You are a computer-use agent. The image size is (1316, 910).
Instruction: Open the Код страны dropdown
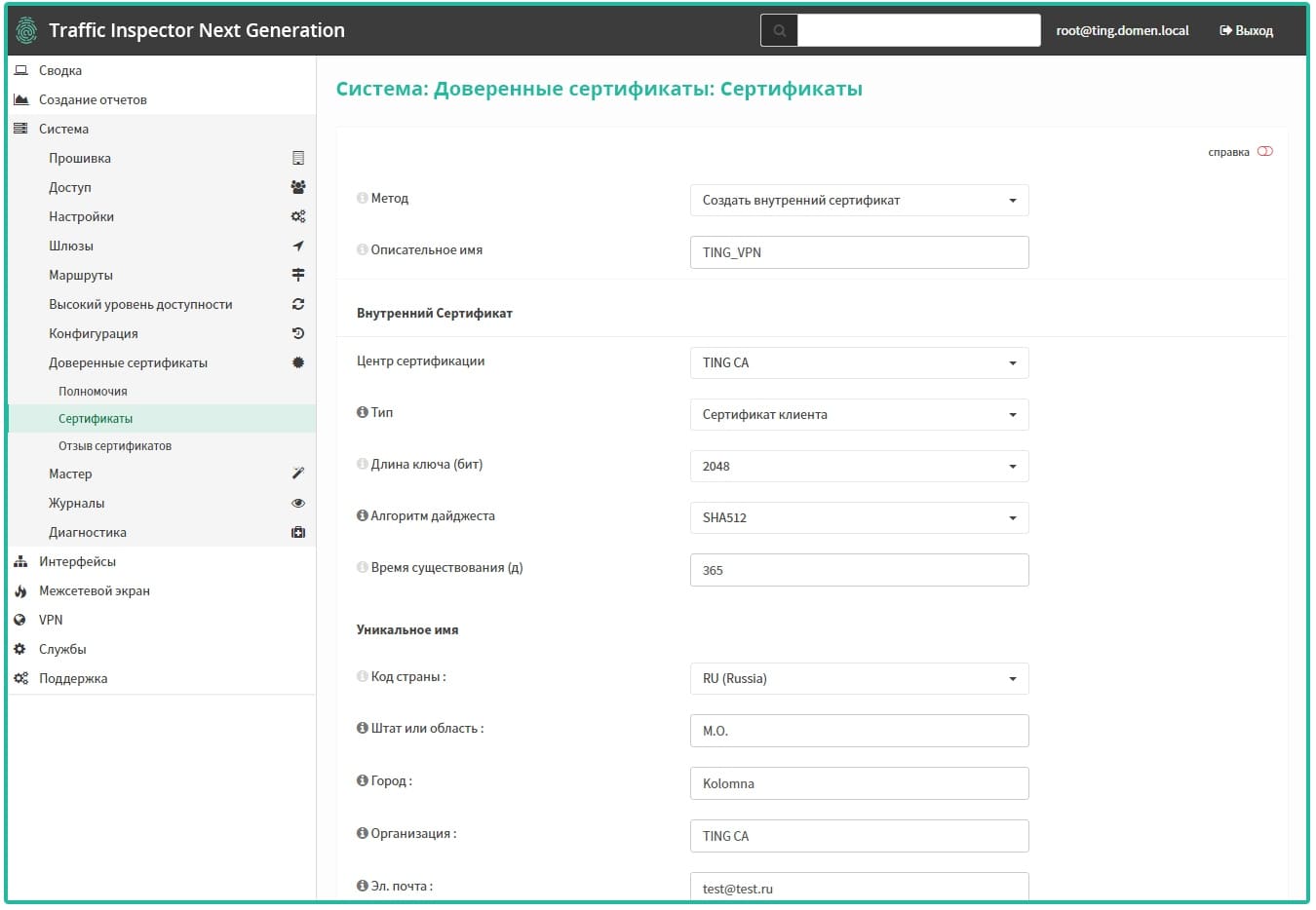pyautogui.click(x=859, y=678)
